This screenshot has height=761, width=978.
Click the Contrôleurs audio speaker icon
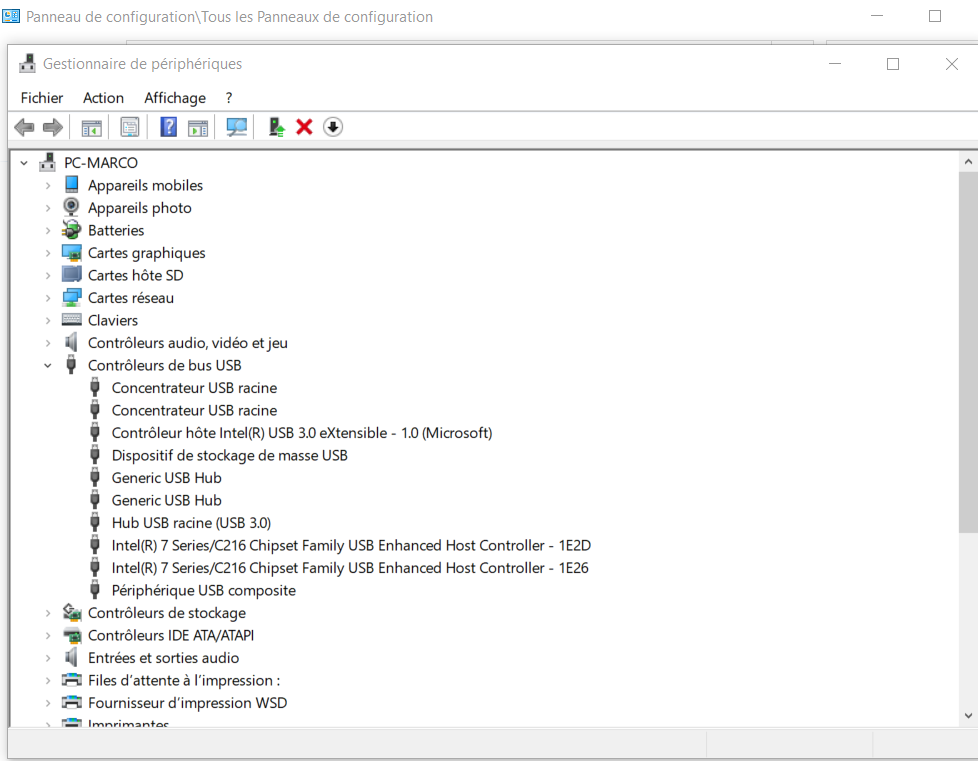point(72,342)
